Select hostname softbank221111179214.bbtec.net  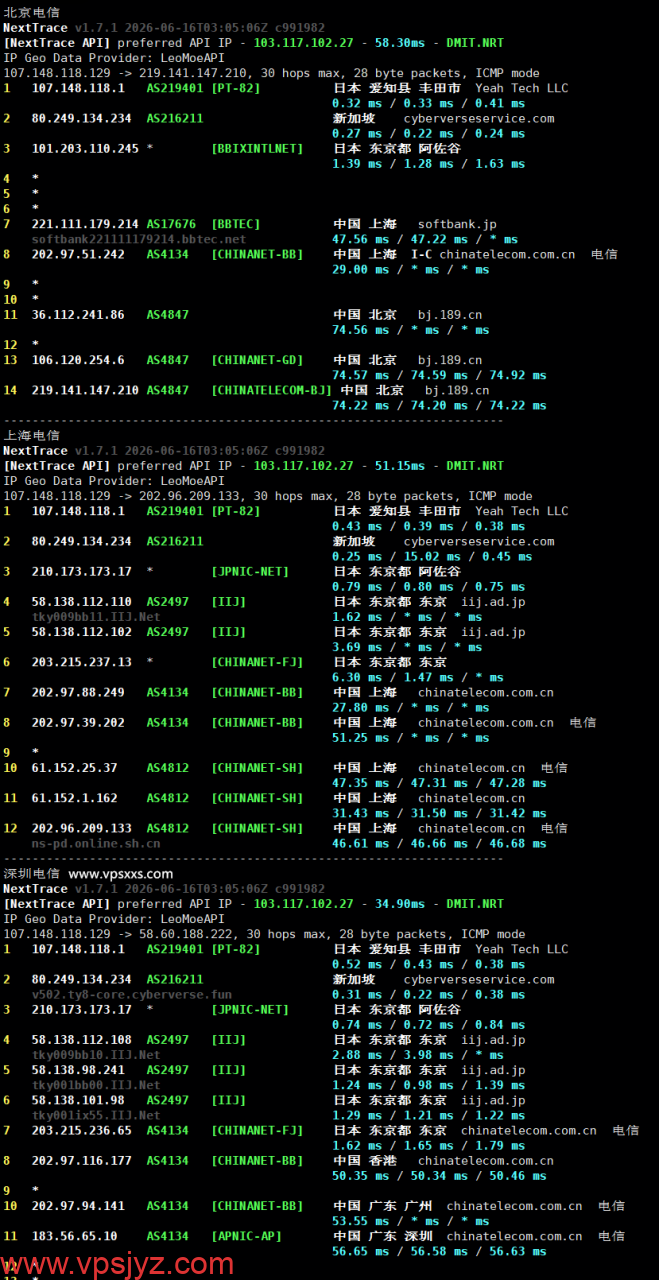tap(139, 239)
